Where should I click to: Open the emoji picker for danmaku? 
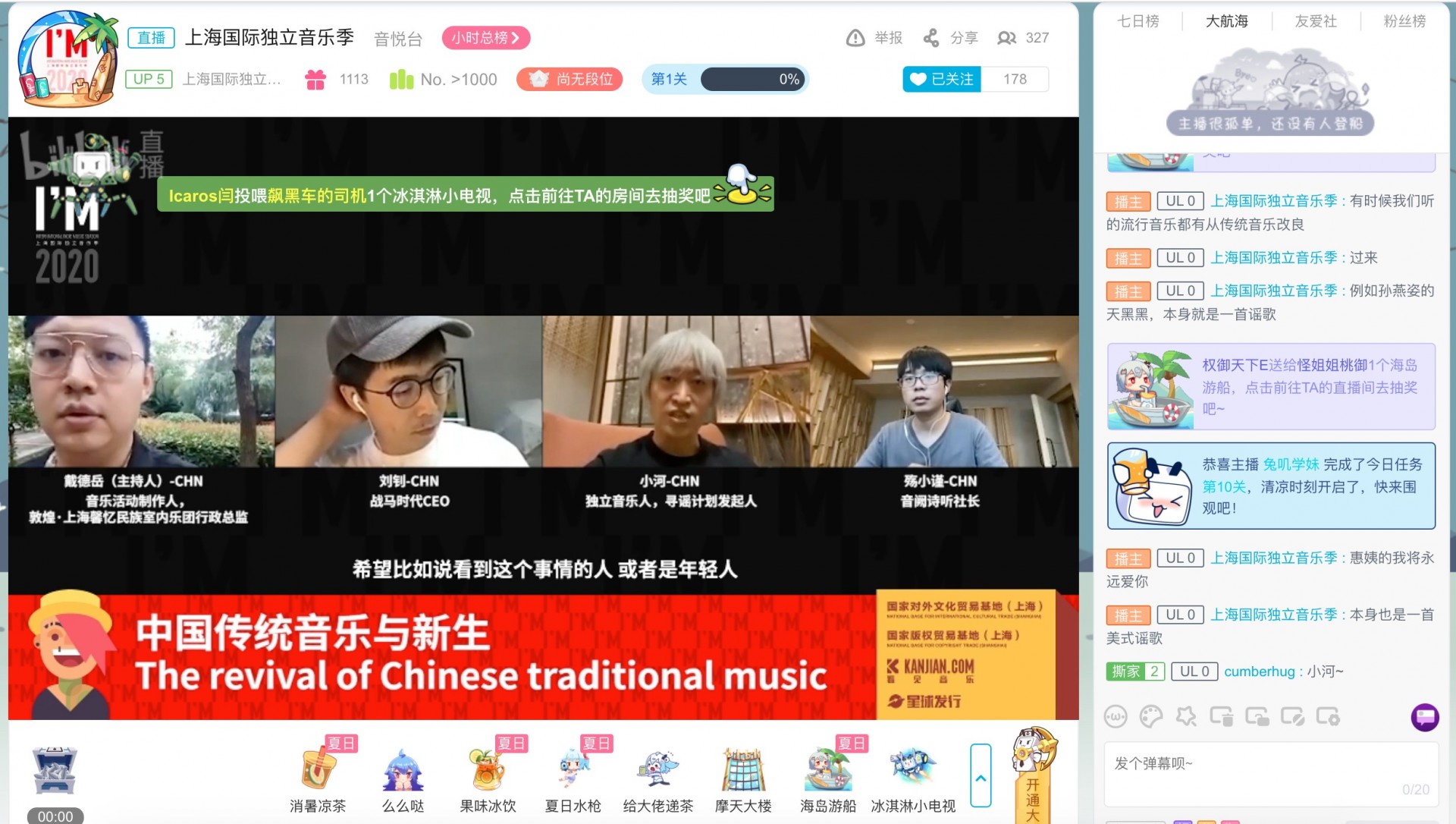tap(1116, 716)
